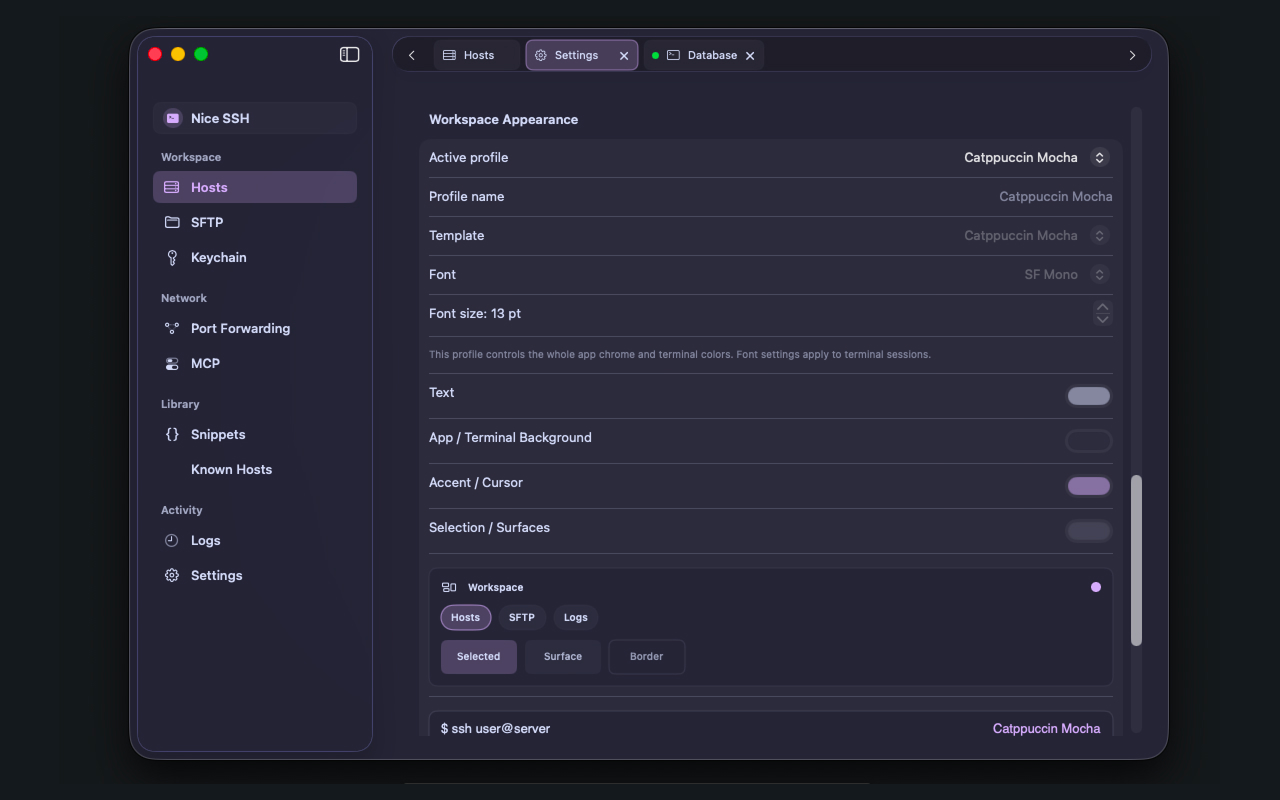The image size is (1280, 800).
Task: Click the Snippets curly braces icon
Action: pyautogui.click(x=172, y=434)
